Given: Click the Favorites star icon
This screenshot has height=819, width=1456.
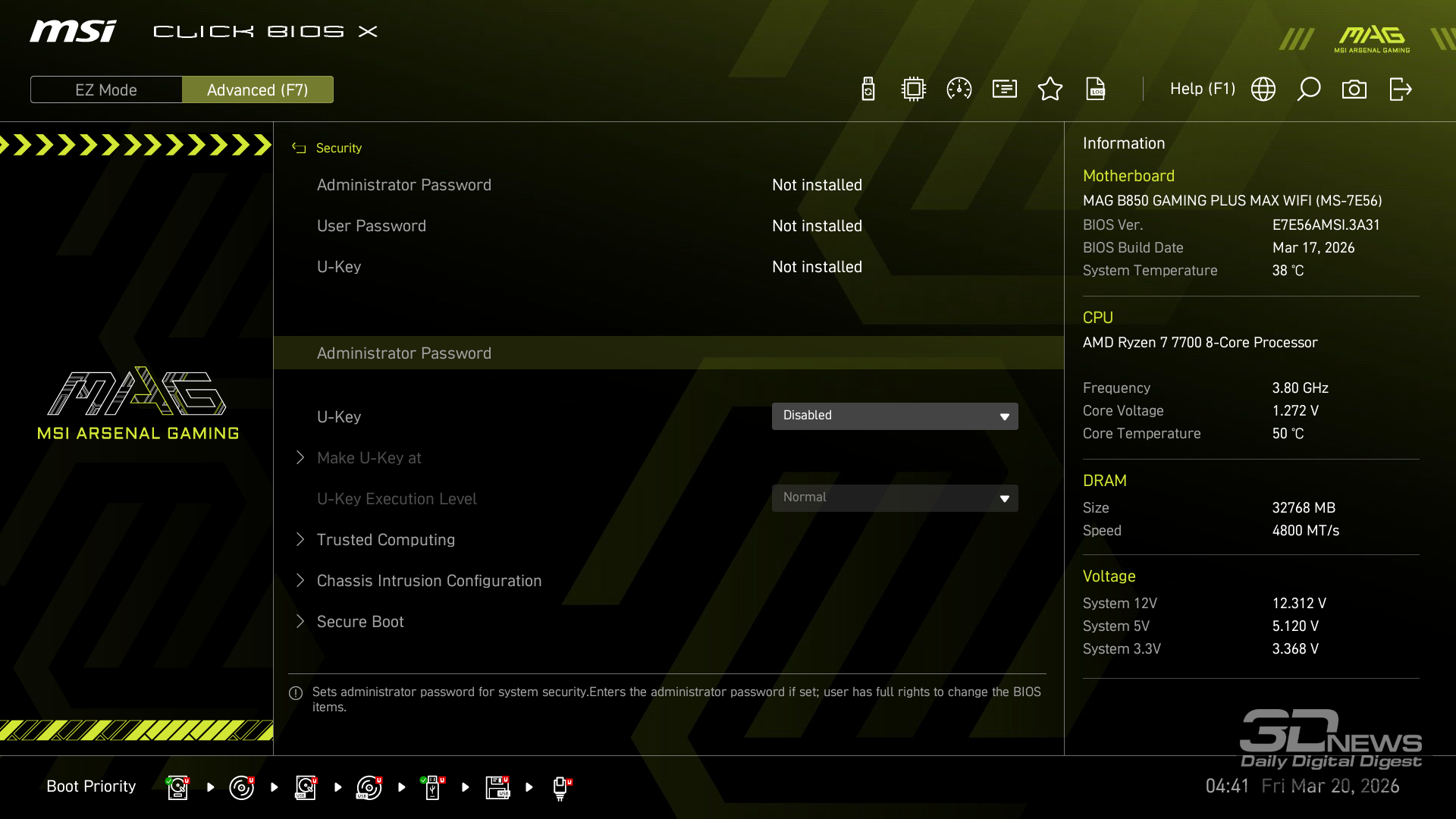Looking at the screenshot, I should 1050,89.
